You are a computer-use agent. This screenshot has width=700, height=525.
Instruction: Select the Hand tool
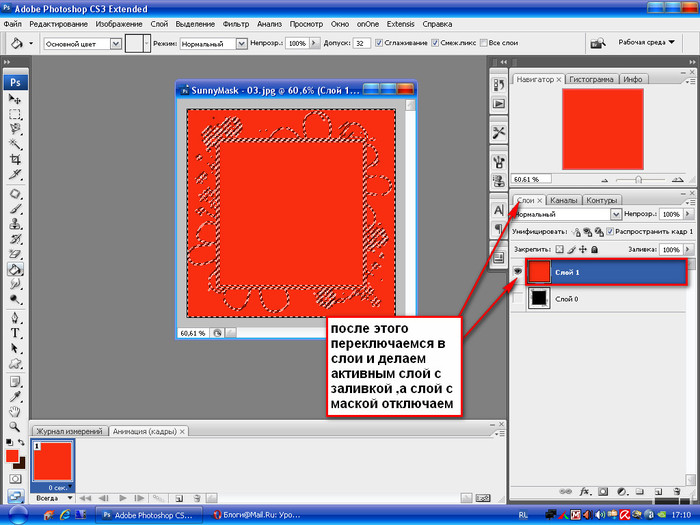(x=15, y=412)
